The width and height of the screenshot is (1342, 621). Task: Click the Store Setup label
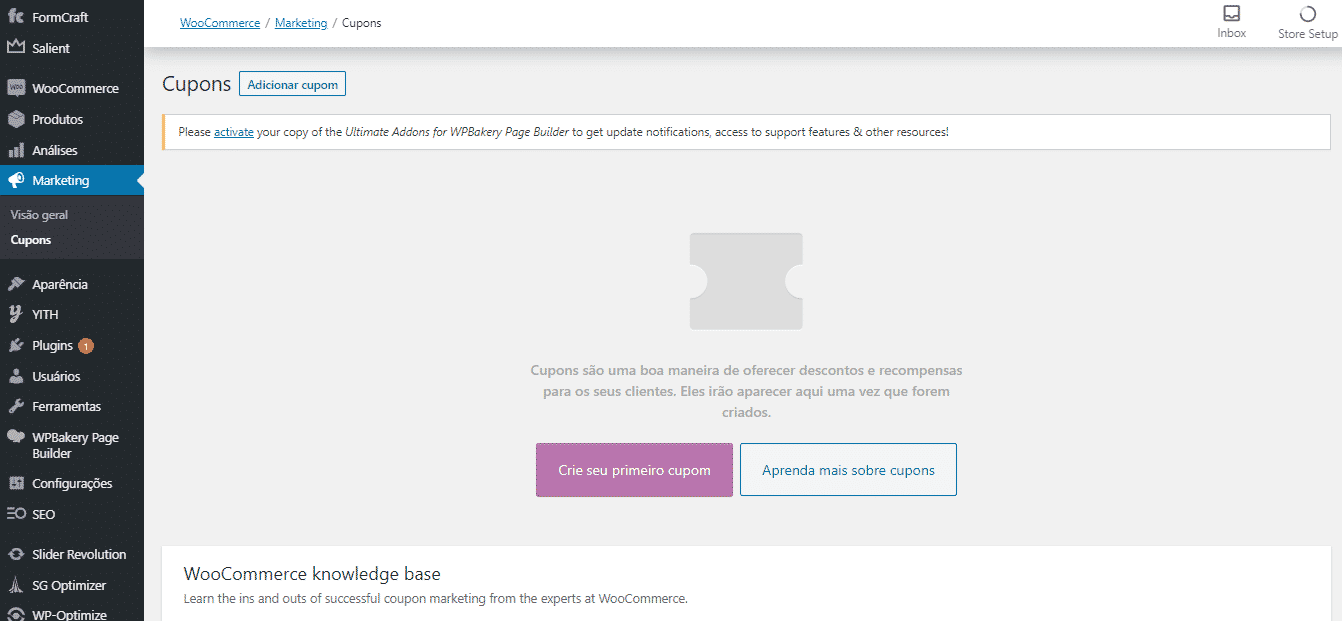coord(1308,34)
